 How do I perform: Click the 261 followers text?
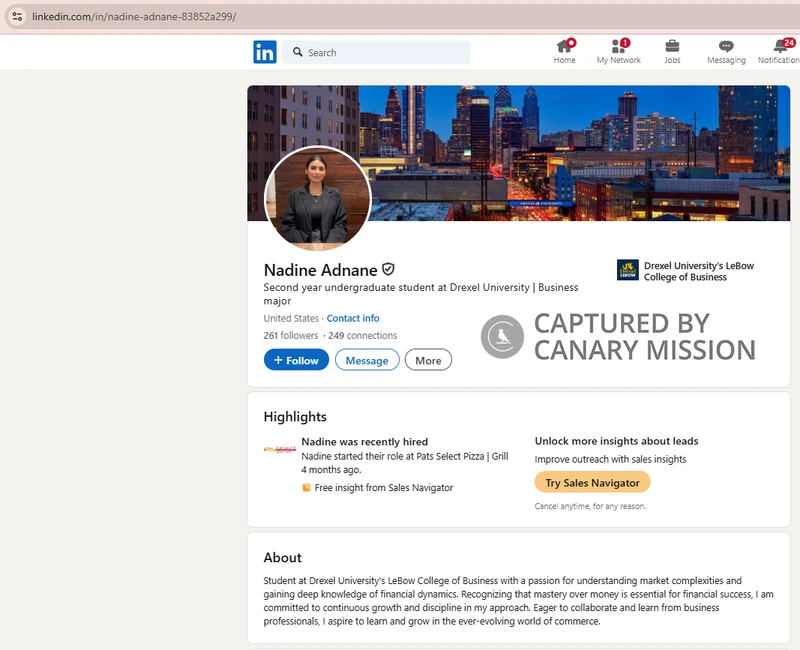coord(291,336)
